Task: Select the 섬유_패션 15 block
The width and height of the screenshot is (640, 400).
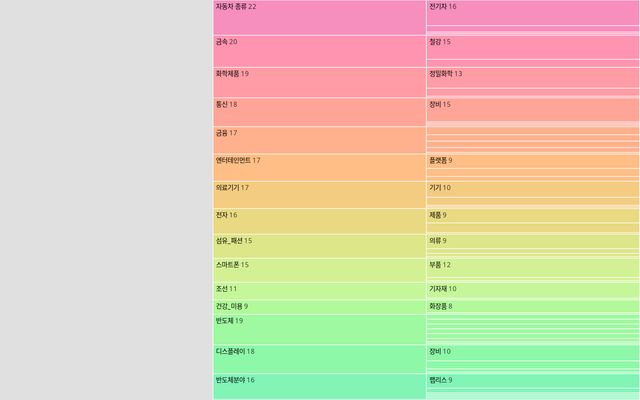Action: (x=320, y=246)
